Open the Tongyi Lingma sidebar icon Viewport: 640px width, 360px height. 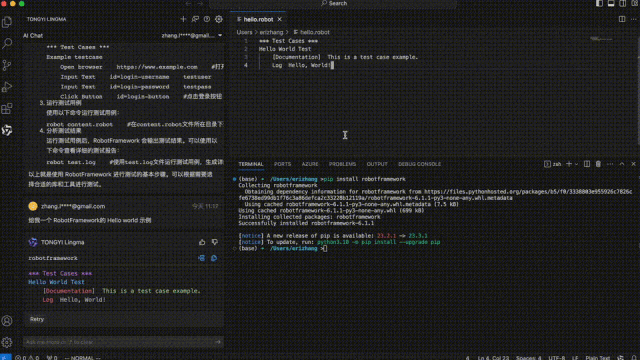[7, 130]
